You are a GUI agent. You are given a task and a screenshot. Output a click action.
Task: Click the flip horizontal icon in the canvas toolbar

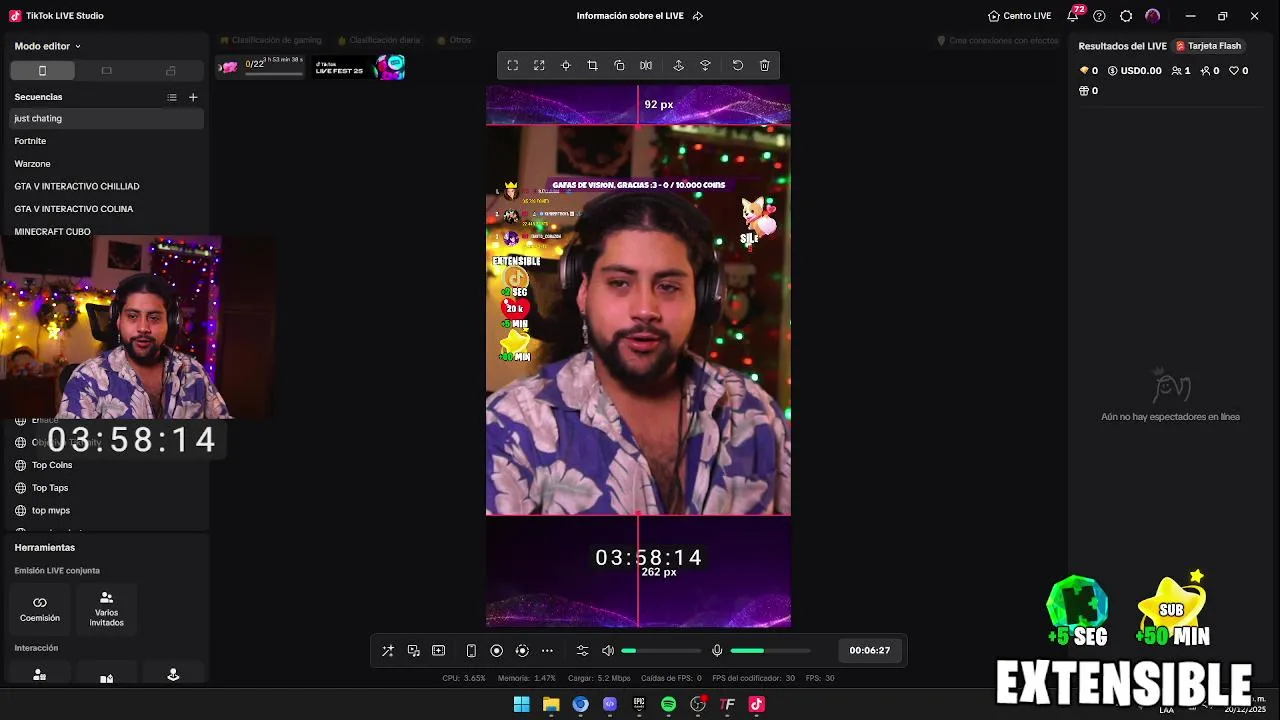coord(646,65)
